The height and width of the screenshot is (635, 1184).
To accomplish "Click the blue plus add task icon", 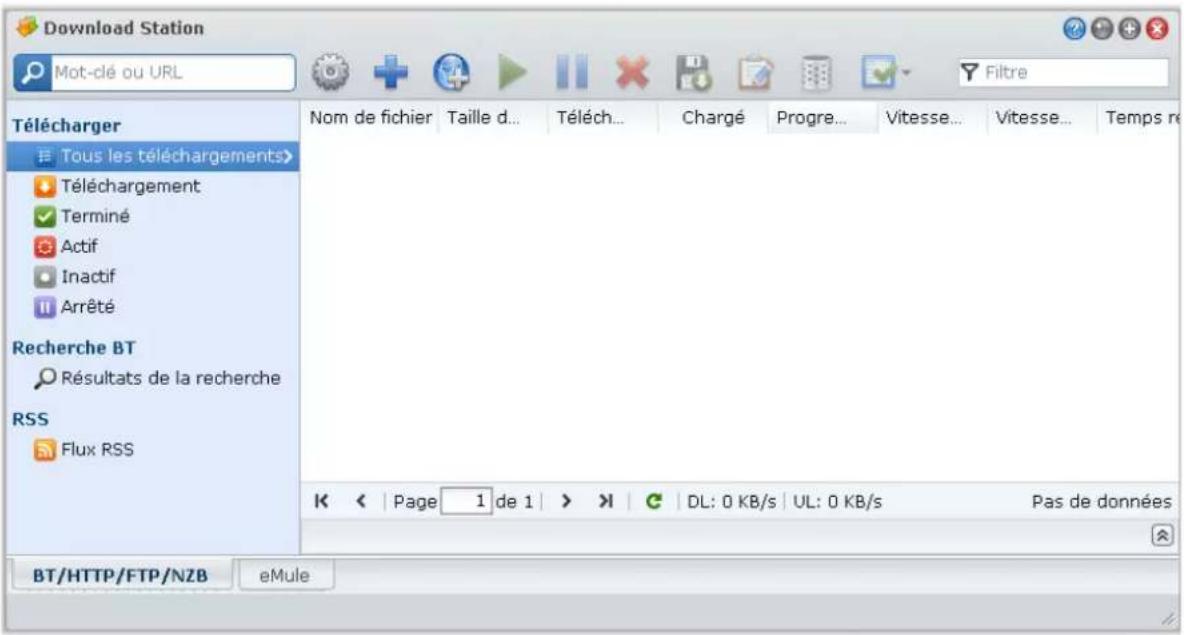I will coord(391,72).
